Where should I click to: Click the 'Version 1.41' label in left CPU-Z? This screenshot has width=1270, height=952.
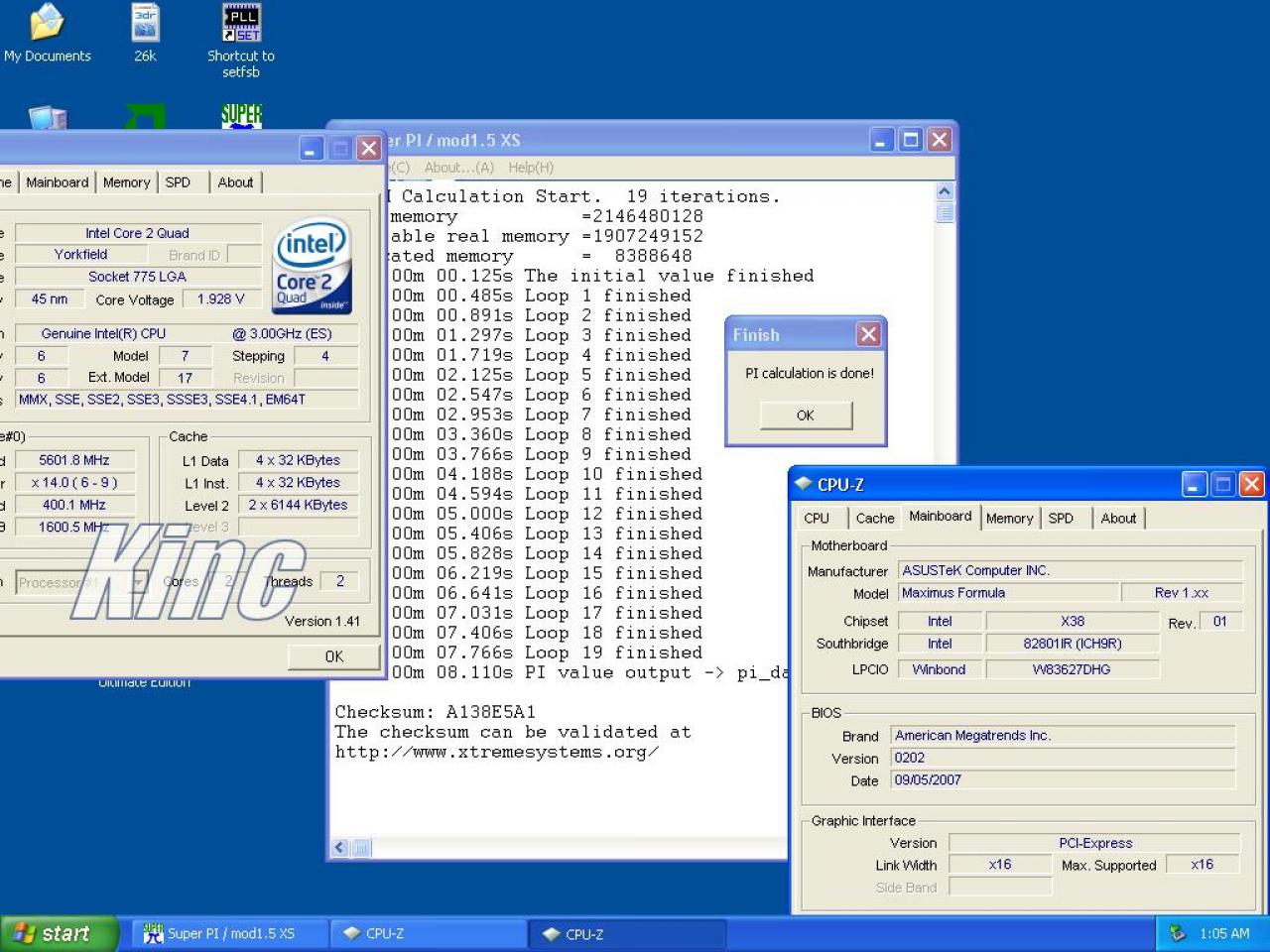coord(322,622)
